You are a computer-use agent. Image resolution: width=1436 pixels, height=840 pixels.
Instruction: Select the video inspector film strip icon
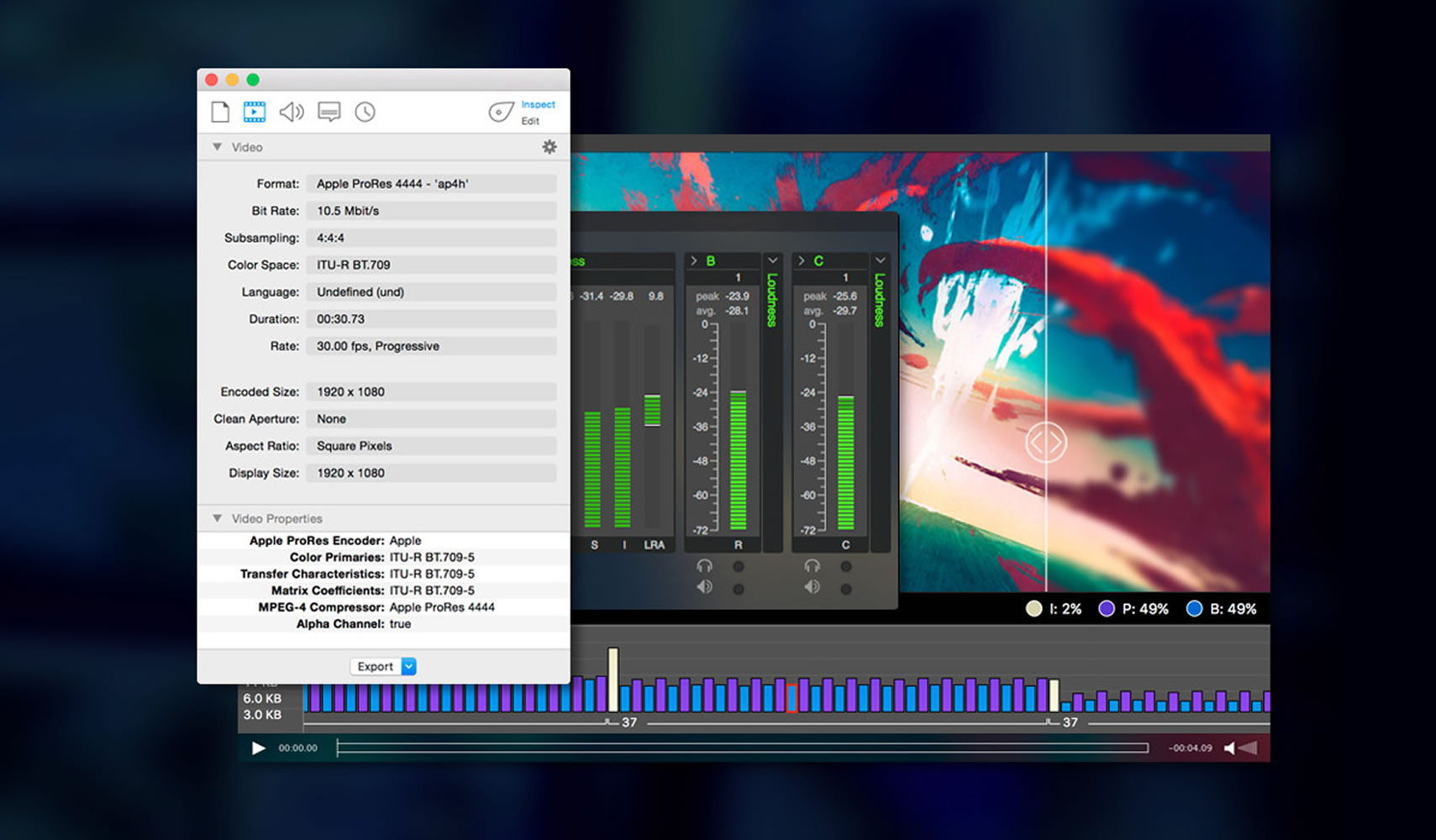point(255,111)
